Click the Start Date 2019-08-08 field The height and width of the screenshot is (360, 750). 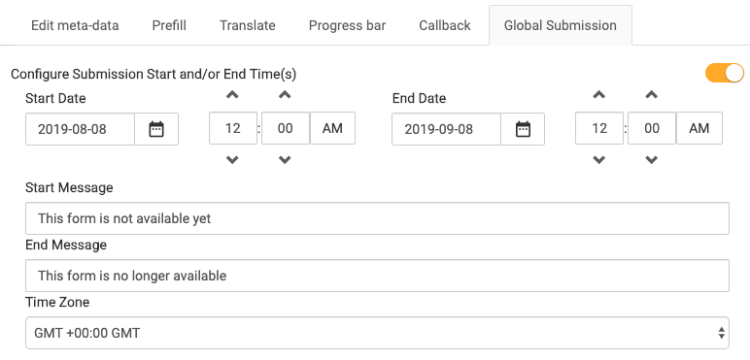point(80,129)
